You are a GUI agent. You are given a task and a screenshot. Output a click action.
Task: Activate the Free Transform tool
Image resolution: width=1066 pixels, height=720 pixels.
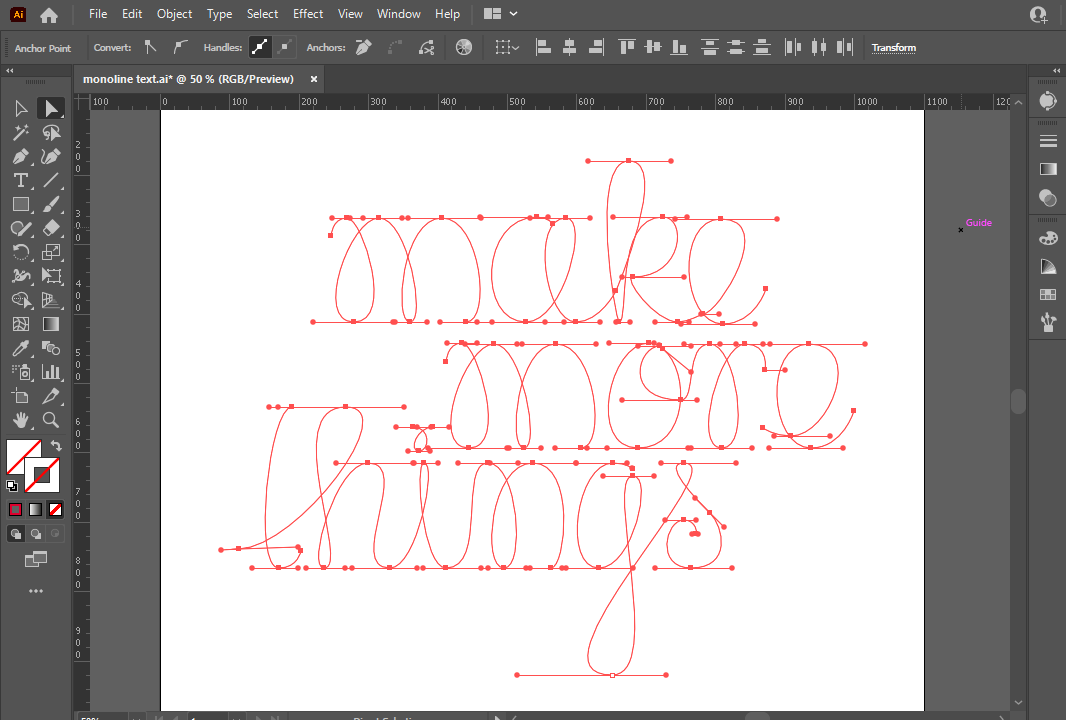click(51, 276)
